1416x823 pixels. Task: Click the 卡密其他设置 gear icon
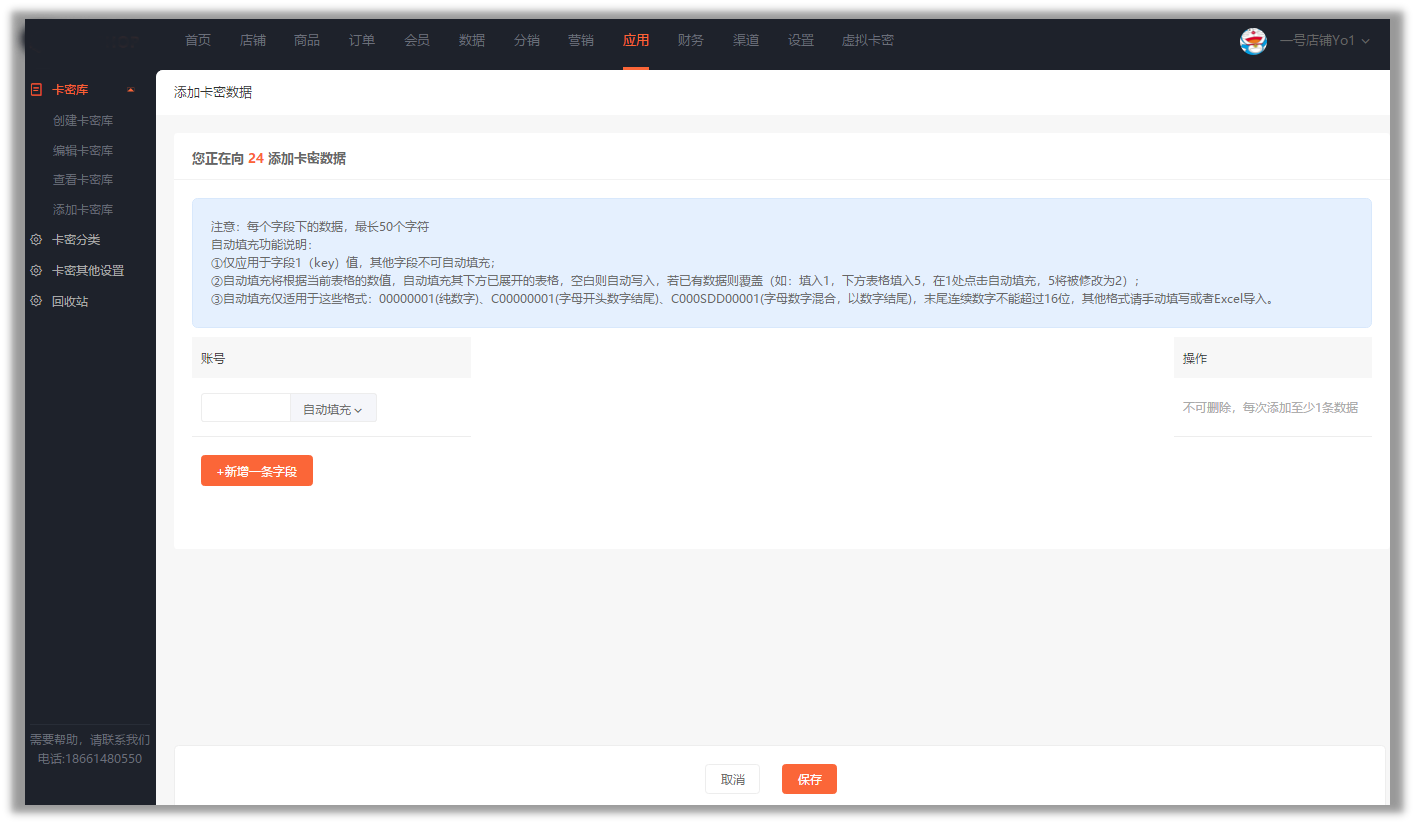click(36, 271)
